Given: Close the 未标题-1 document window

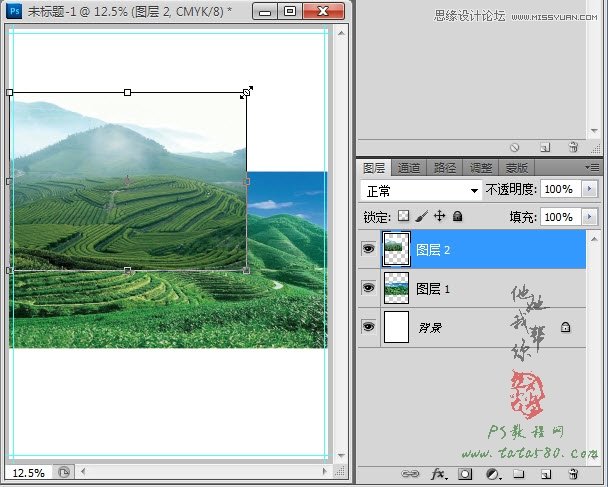Looking at the screenshot, I should click(x=323, y=11).
